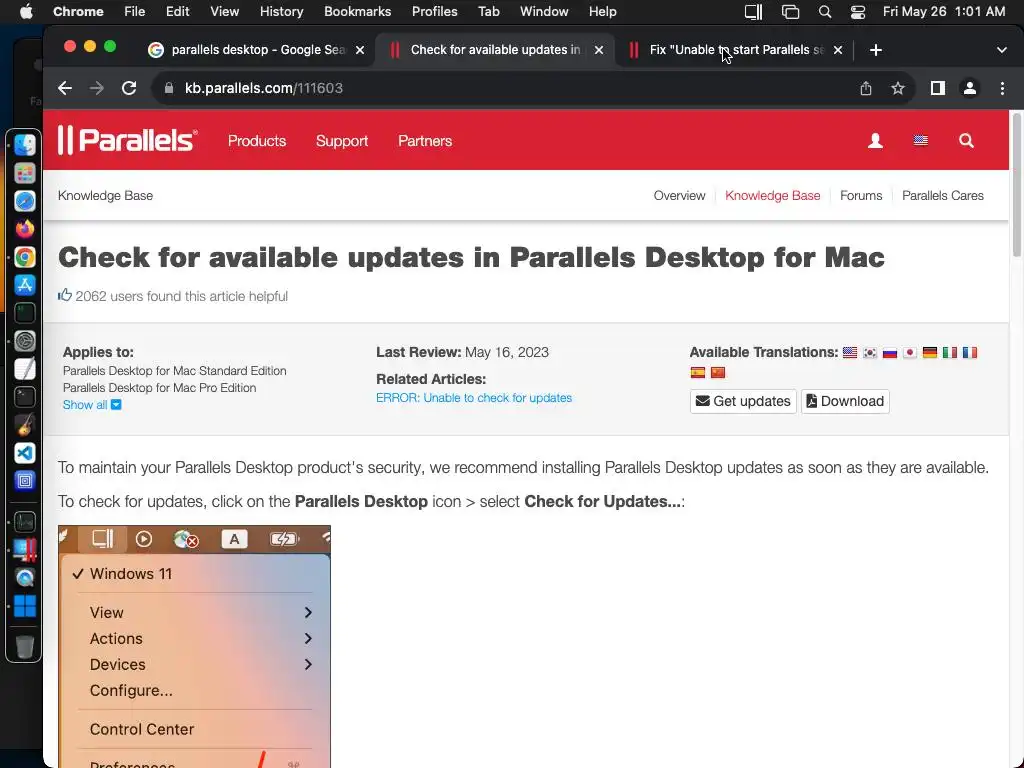Open Launchpad in the dock
Image resolution: width=1024 pixels, height=768 pixels.
click(x=25, y=173)
